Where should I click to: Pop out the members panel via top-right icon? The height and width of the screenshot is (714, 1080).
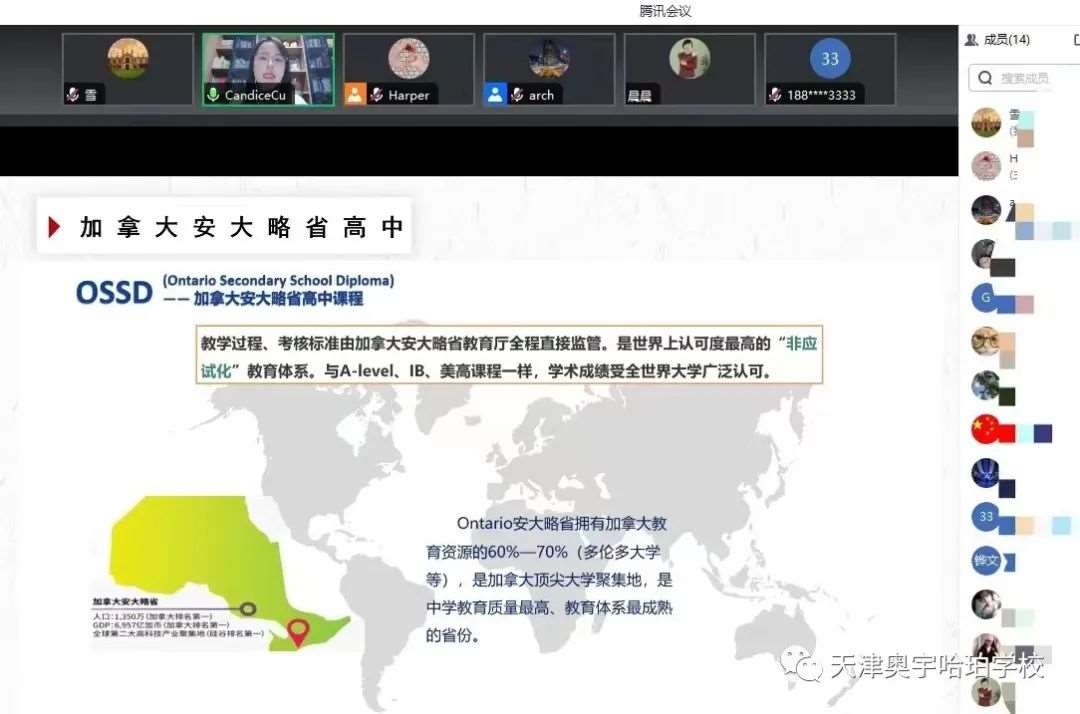[x=1076, y=40]
